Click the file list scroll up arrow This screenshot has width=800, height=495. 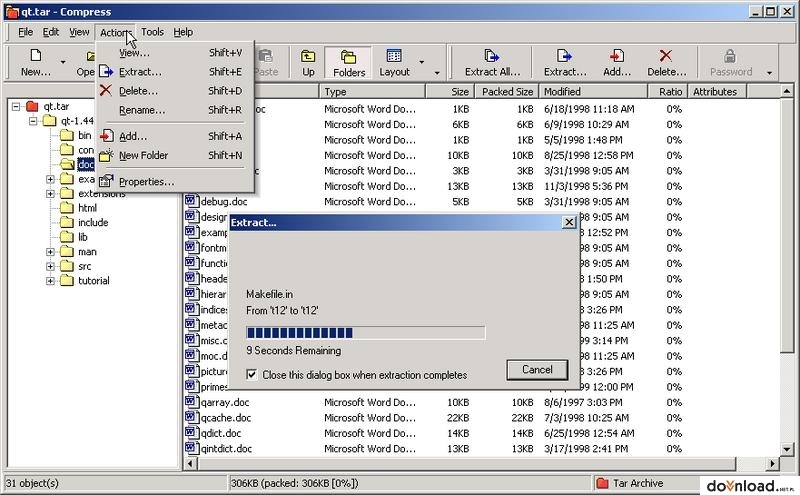[x=787, y=91]
